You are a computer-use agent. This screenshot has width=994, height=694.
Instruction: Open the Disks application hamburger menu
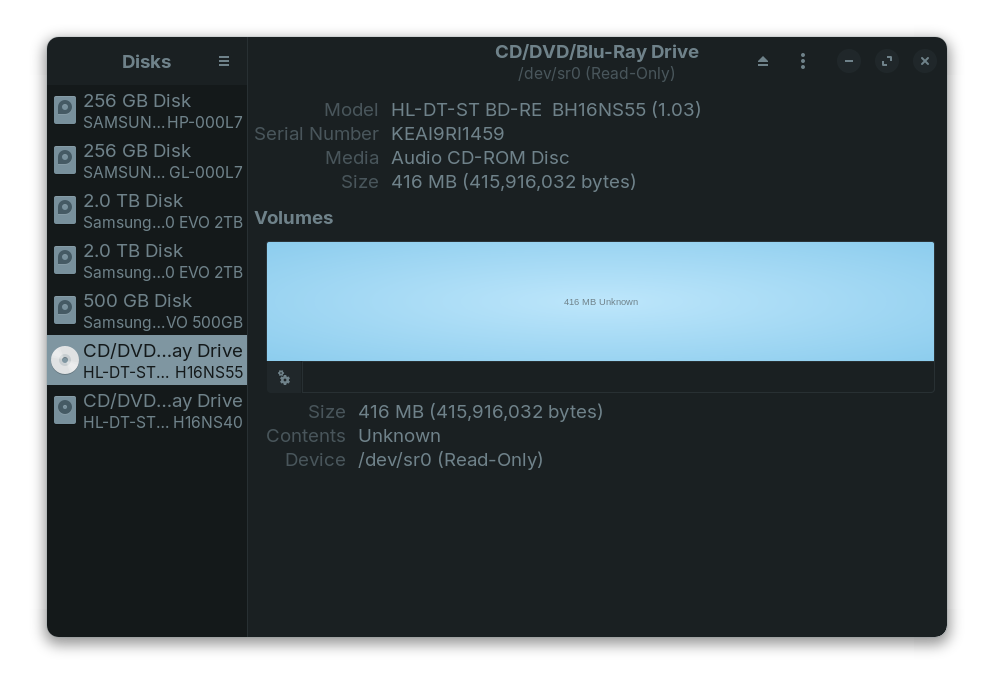coord(224,61)
